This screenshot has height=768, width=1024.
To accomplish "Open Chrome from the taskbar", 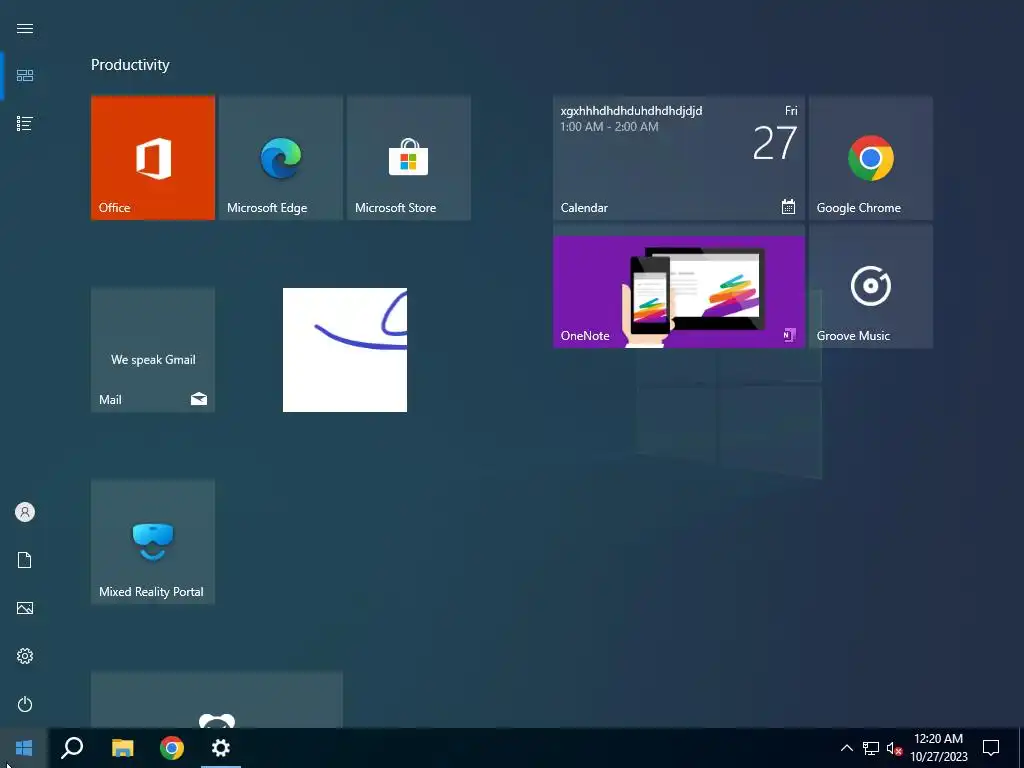I will (x=172, y=748).
